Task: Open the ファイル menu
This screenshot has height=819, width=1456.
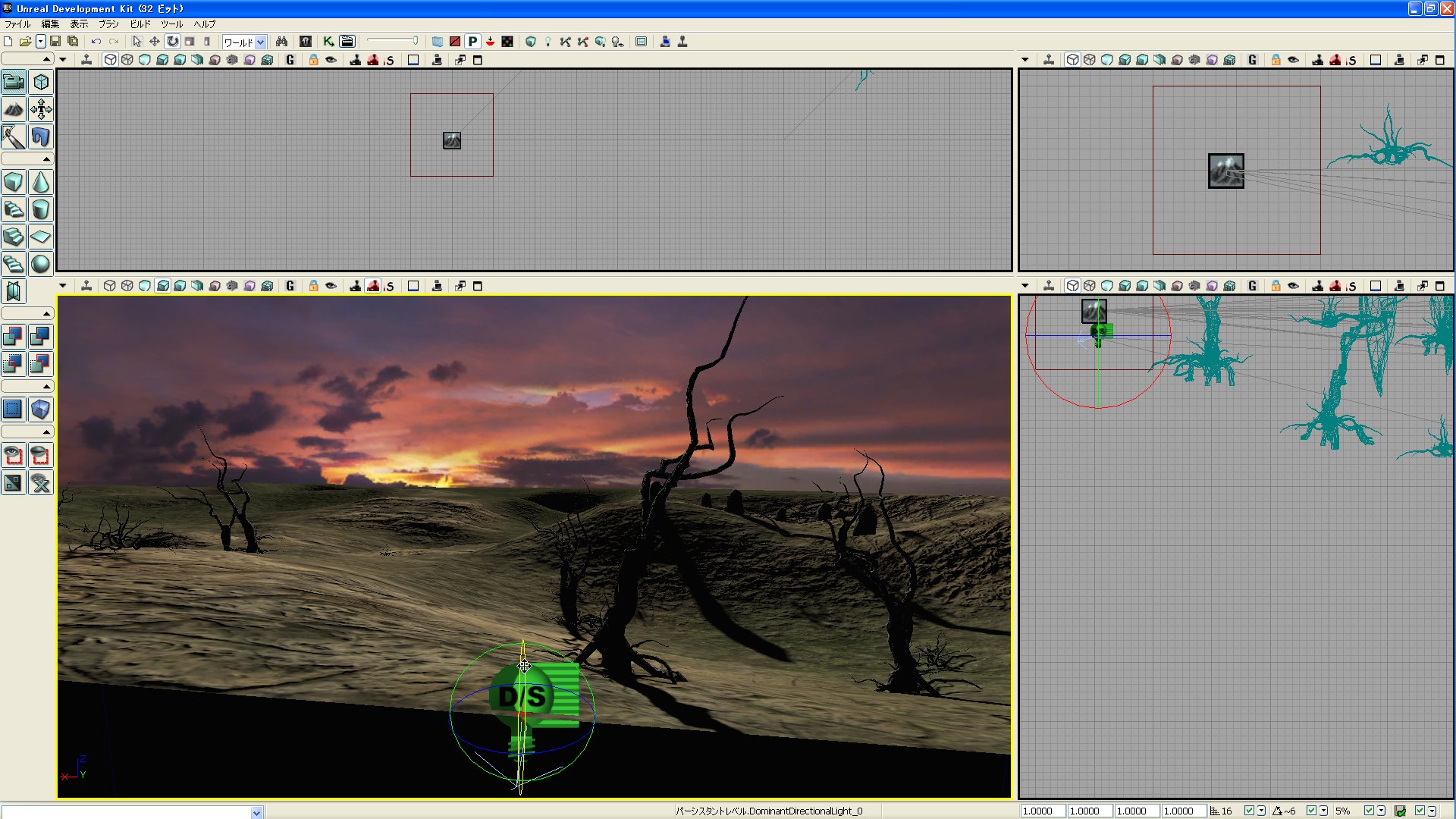Action: pyautogui.click(x=17, y=24)
